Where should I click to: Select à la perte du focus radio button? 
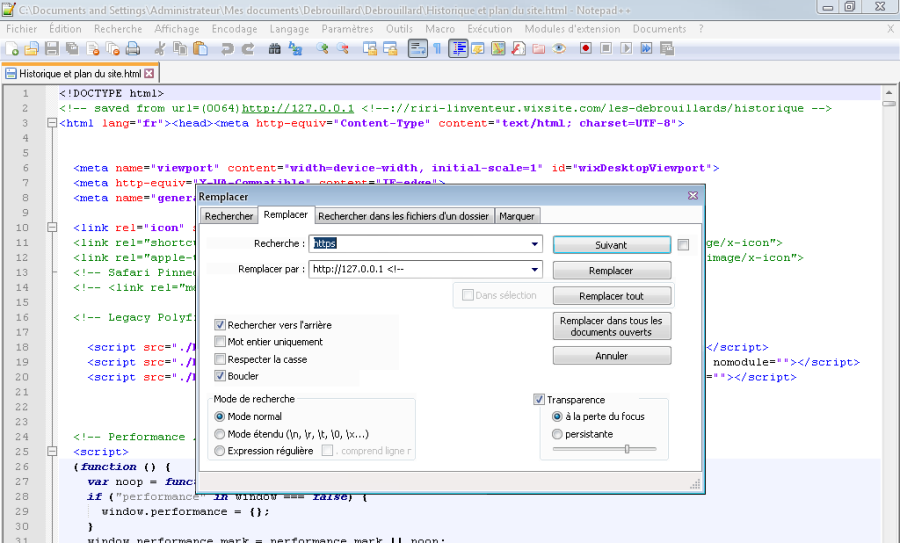(x=557, y=417)
